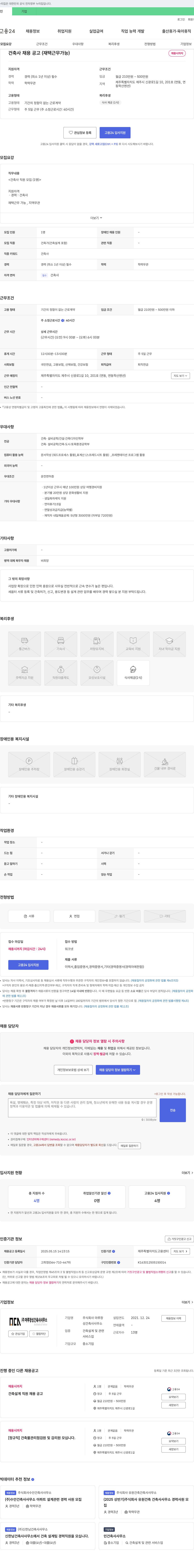
Task: Click the 로그인 link
Action: pyautogui.click(x=181, y=19)
